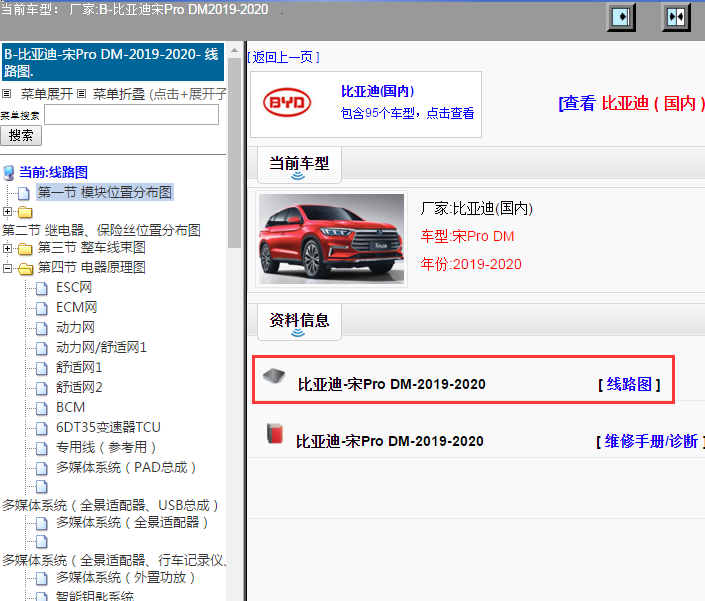Click the page icon beside BCM
The height and width of the screenshot is (601, 705).
42,408
